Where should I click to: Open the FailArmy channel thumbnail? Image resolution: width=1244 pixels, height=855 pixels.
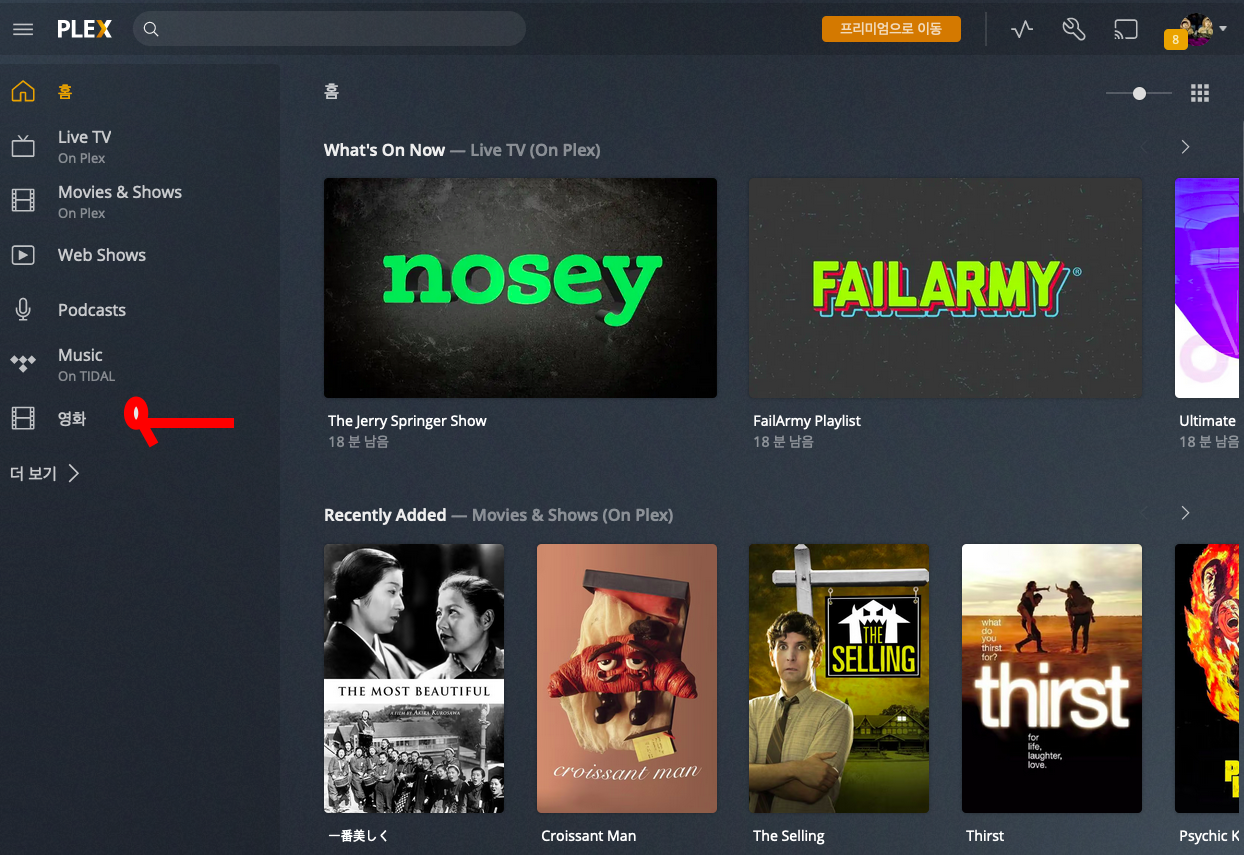[945, 288]
